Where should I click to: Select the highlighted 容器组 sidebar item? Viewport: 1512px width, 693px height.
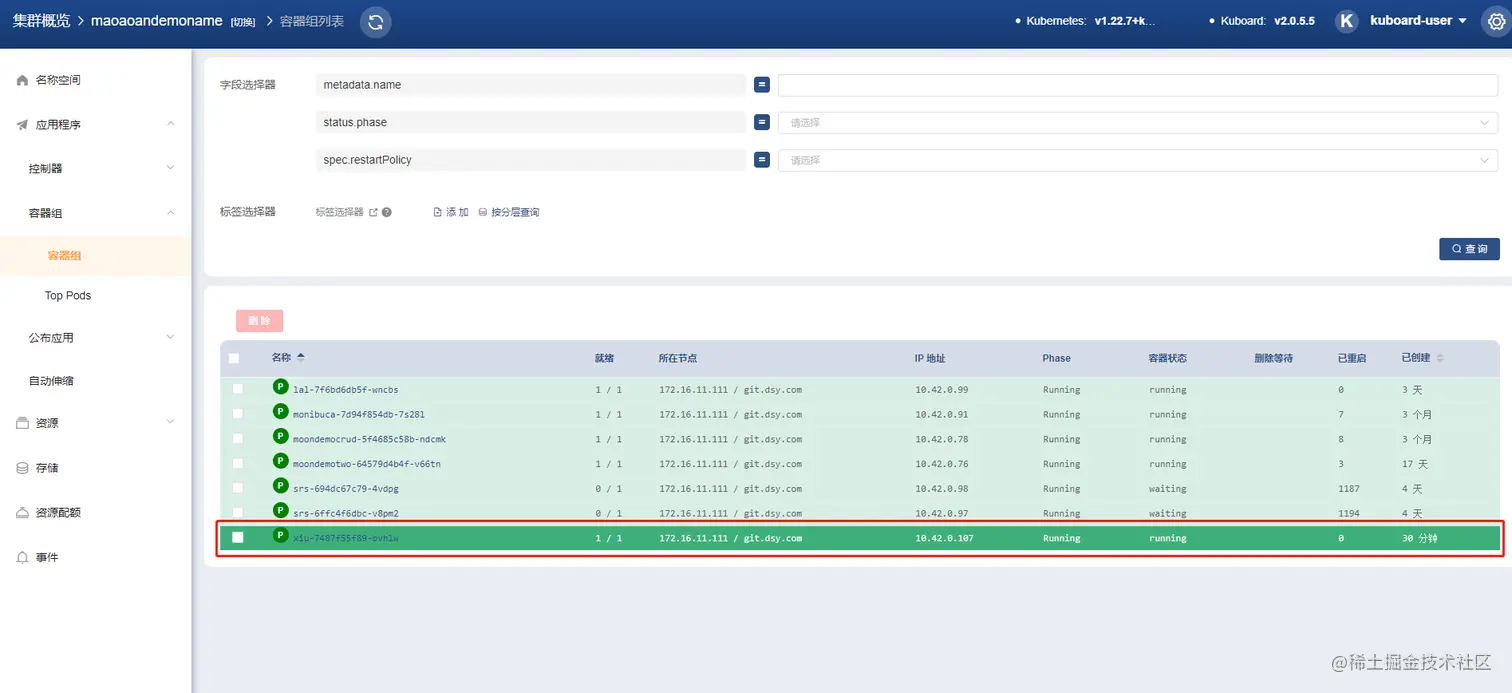point(95,256)
